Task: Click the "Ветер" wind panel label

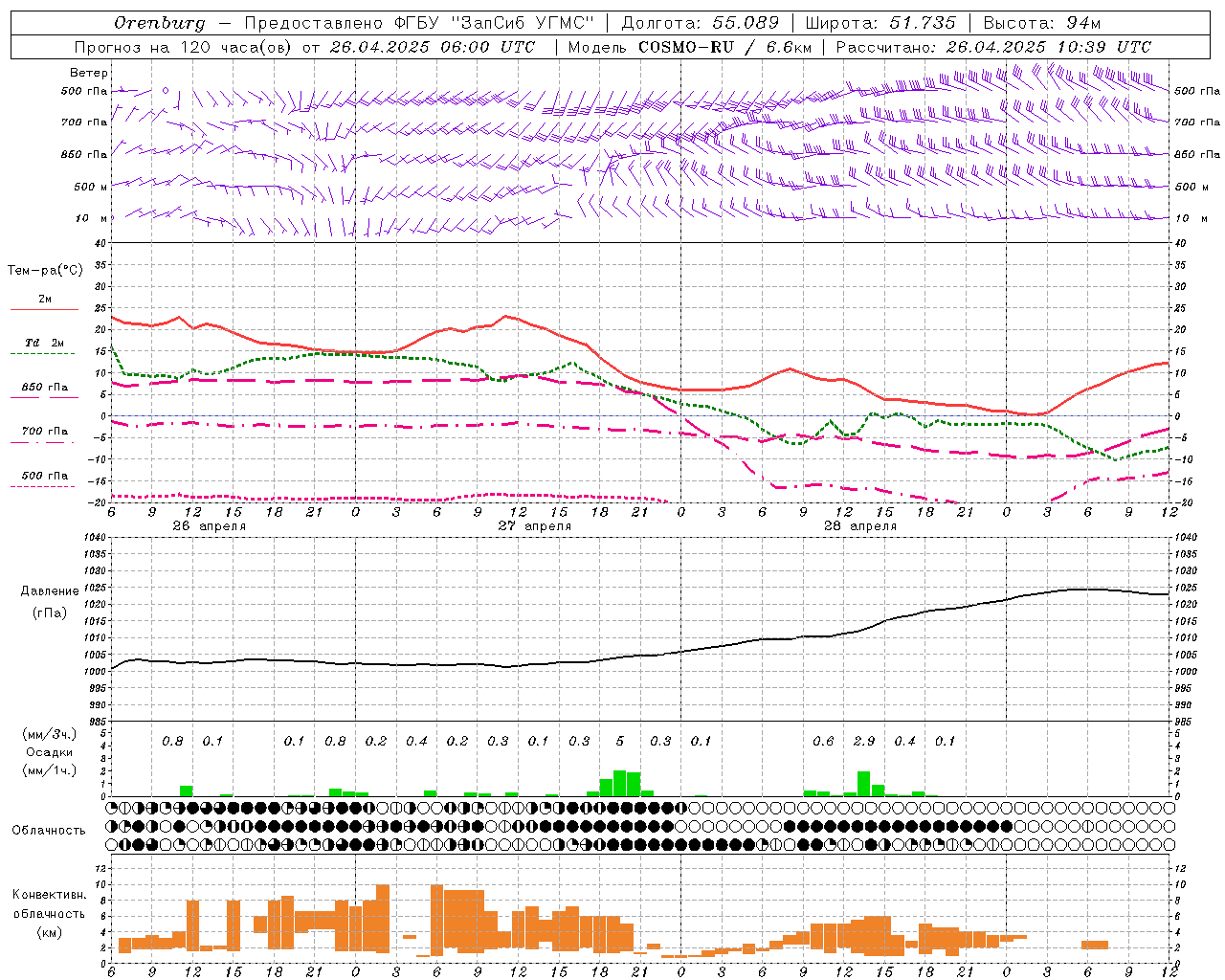Action: click(x=88, y=73)
